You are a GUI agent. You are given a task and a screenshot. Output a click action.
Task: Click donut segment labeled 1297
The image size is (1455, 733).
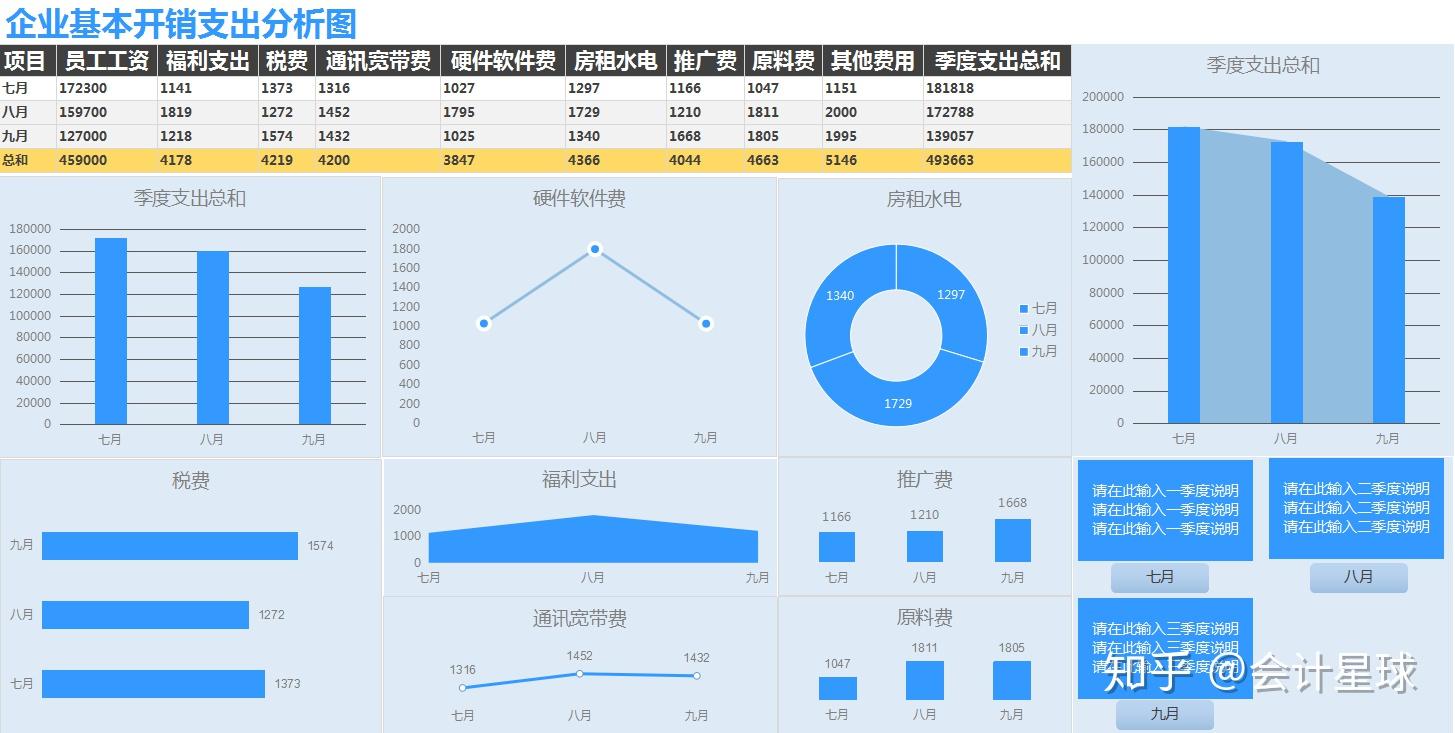(951, 294)
